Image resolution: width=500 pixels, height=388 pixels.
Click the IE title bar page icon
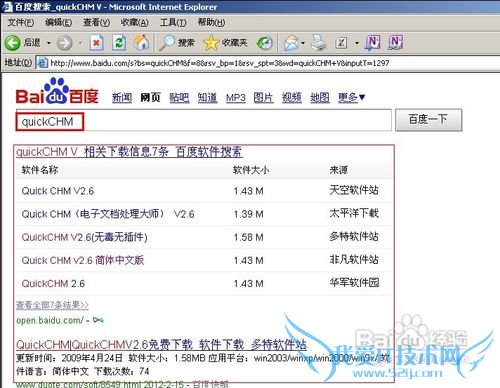tap(7, 6)
